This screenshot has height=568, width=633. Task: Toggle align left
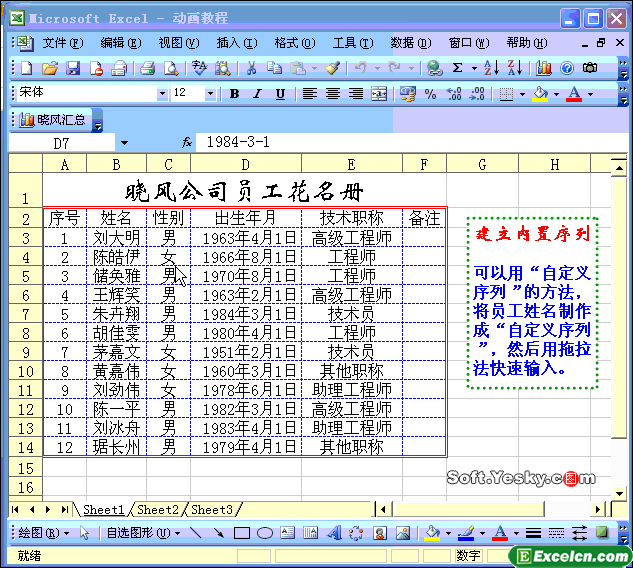click(x=309, y=94)
